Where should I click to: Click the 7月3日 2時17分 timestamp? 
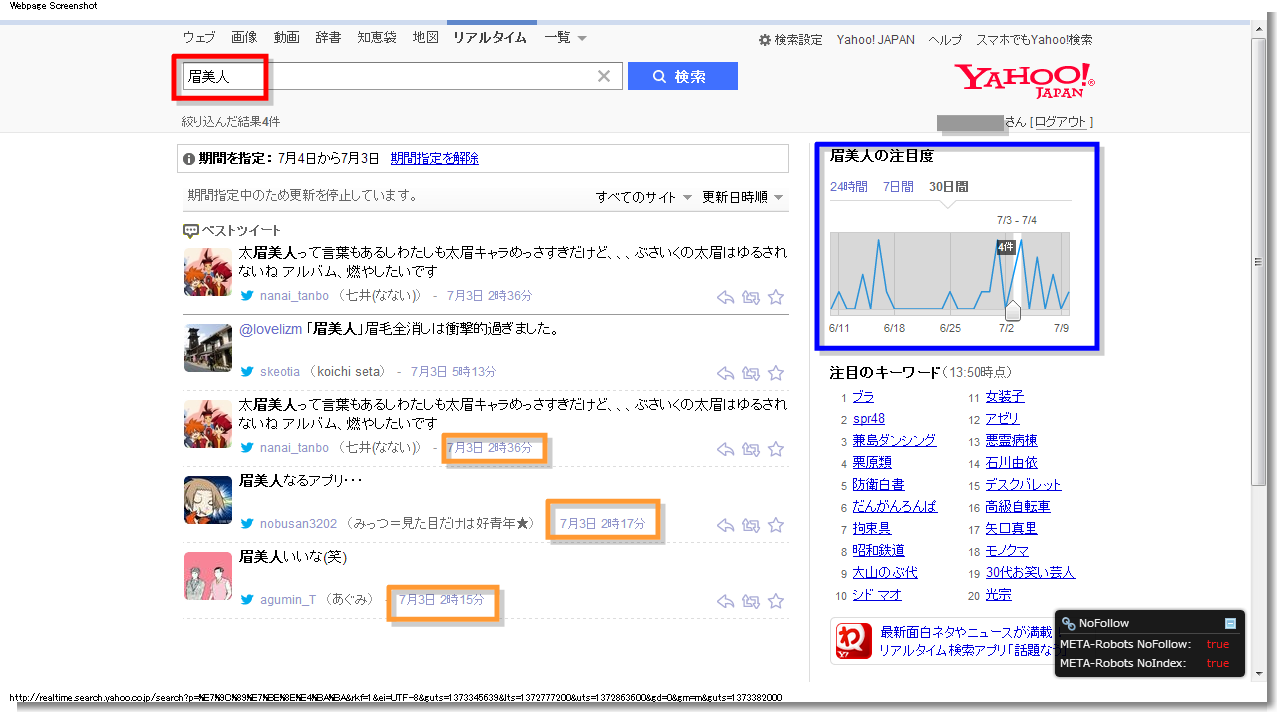603,524
